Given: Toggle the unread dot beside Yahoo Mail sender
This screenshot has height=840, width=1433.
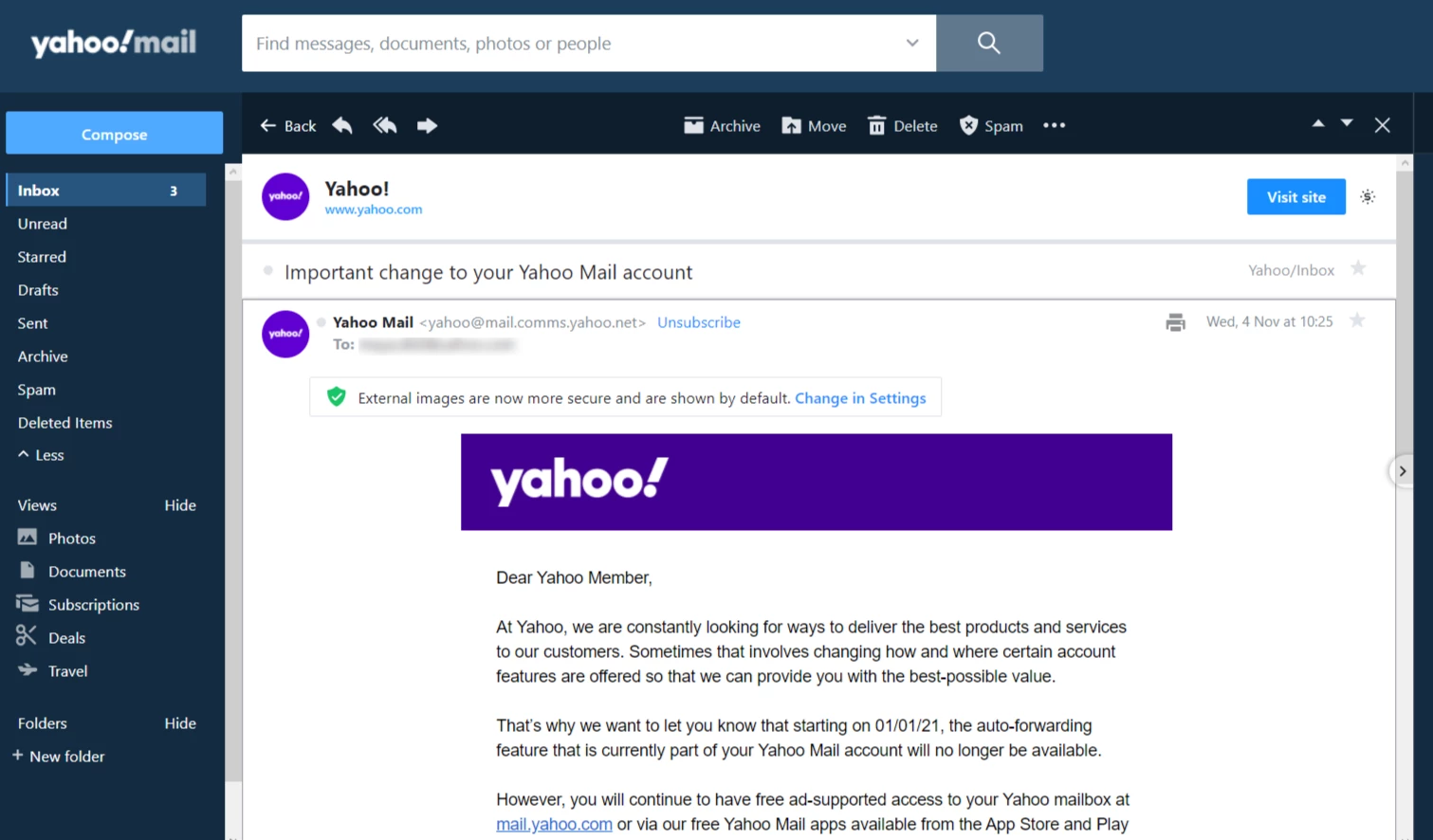Looking at the screenshot, I should click(x=322, y=321).
